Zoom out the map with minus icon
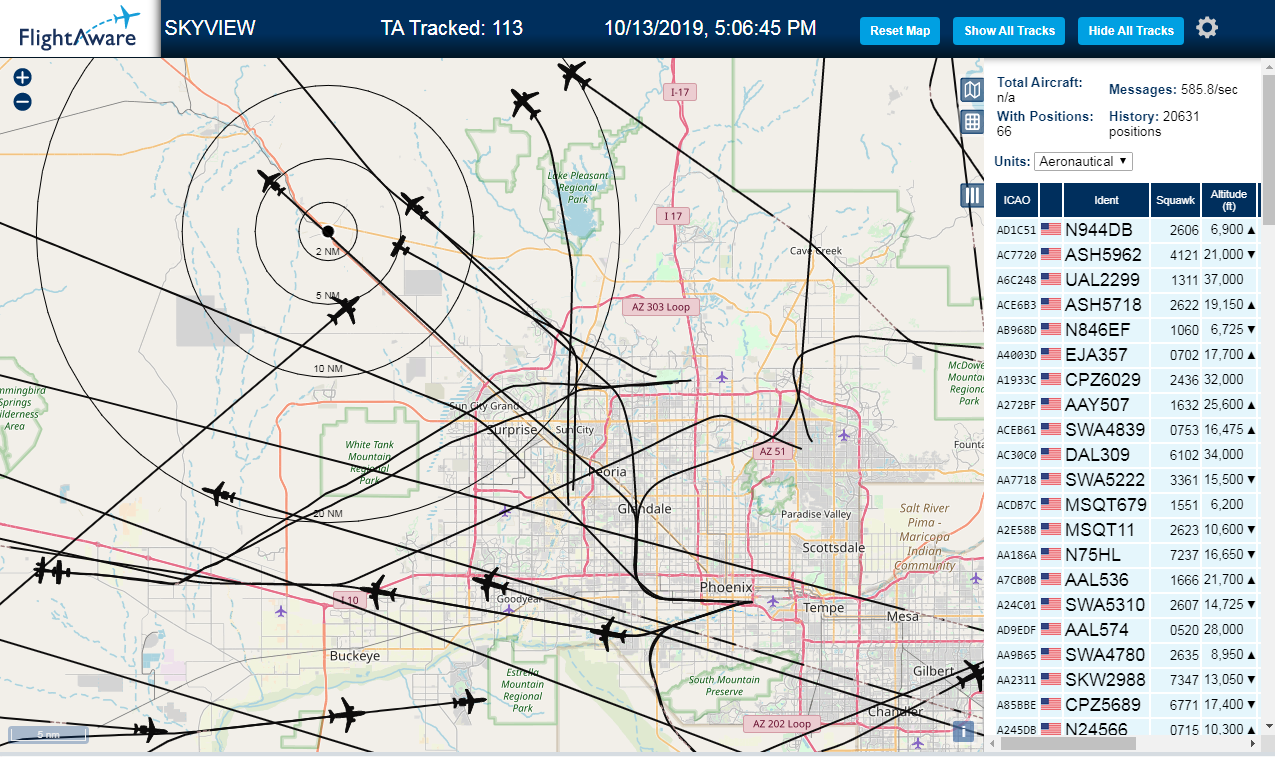The image size is (1275, 757). (x=22, y=101)
